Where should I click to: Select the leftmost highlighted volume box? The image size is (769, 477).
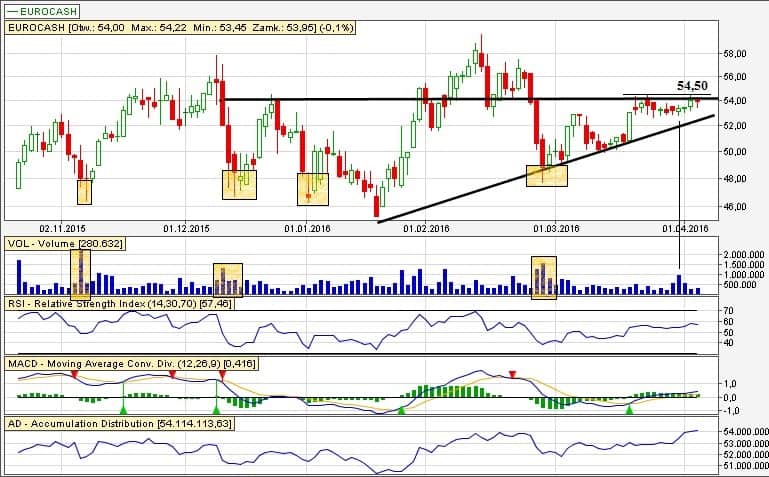coord(81,272)
